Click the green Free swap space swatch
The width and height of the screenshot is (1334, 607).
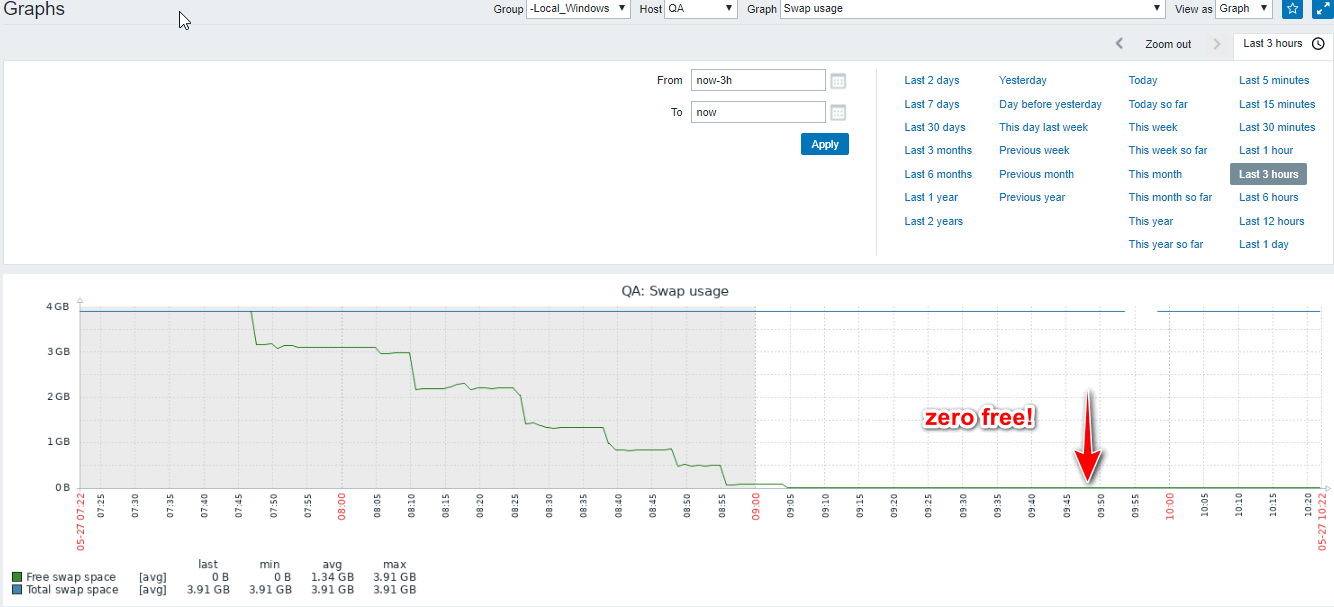click(x=17, y=577)
